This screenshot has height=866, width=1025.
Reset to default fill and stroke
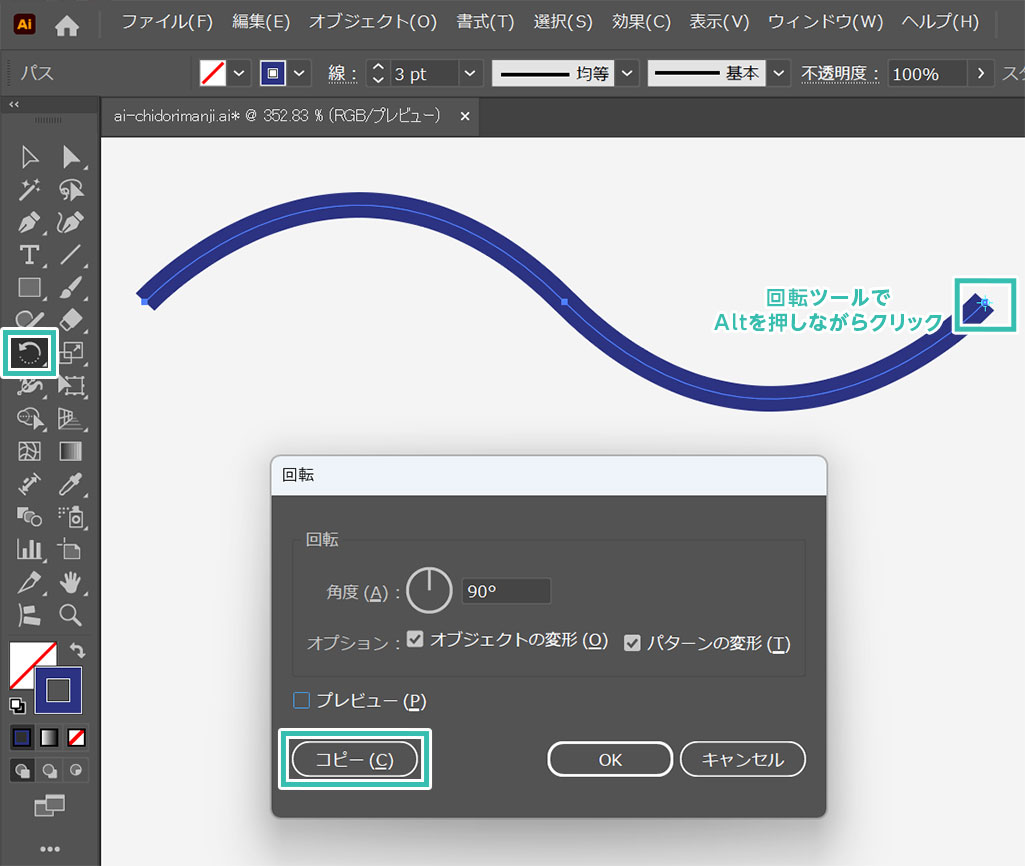(17, 705)
